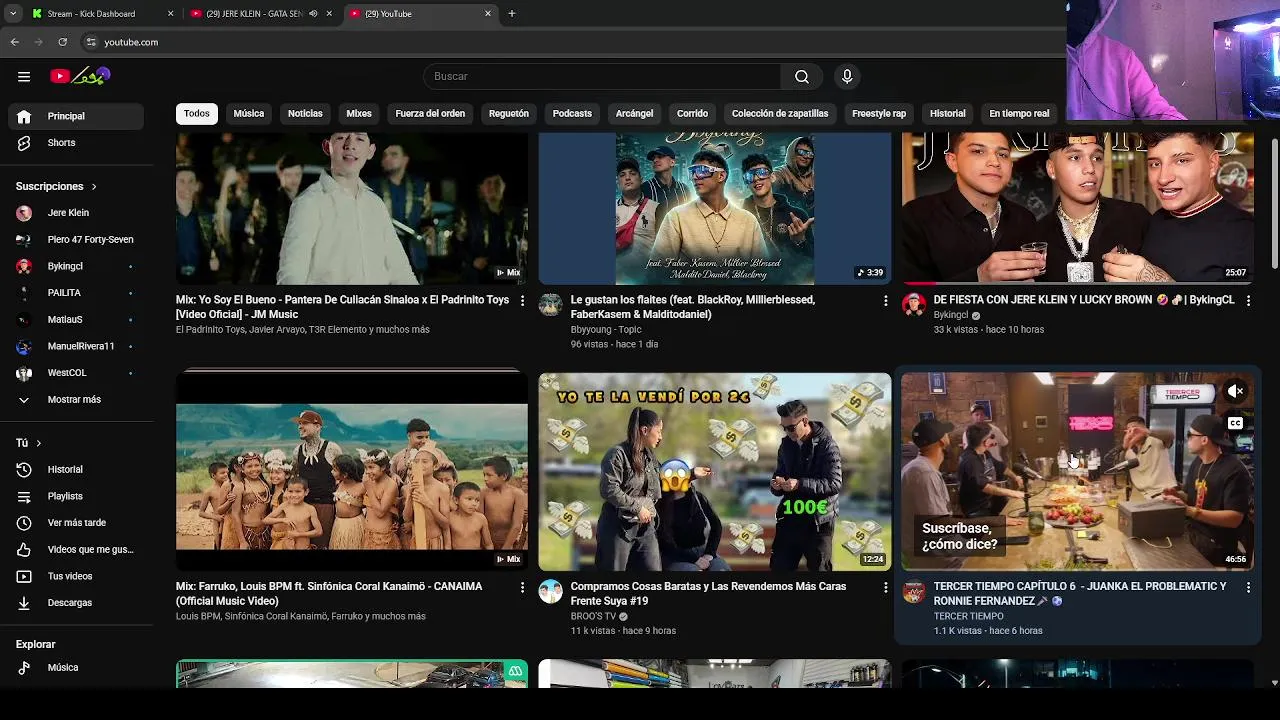
Task: Select the Fuerza del orden chip
Action: tap(430, 114)
